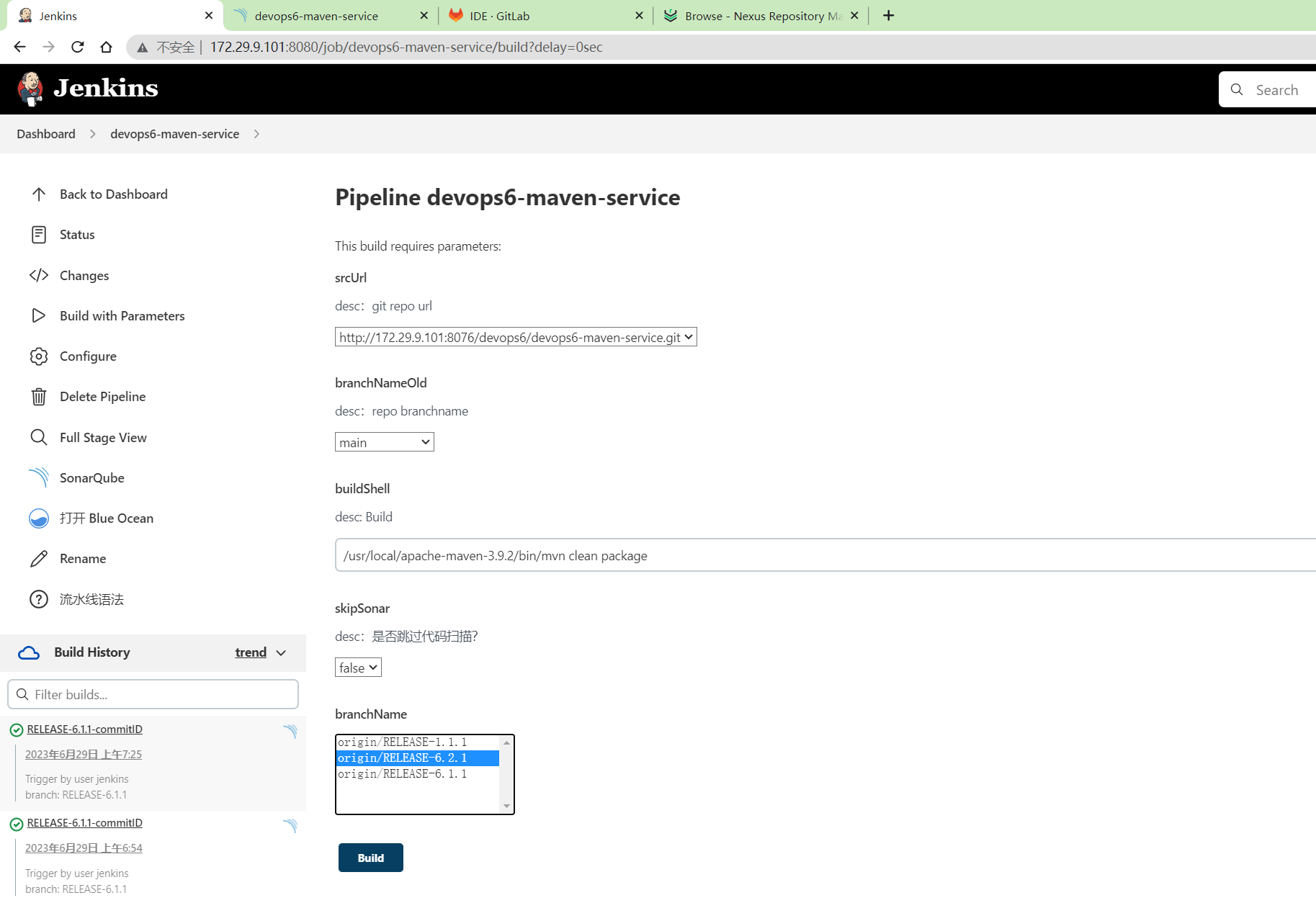Screen dimensions: 1316x903
Task: Expand the Build History trend chevron
Action: (281, 652)
